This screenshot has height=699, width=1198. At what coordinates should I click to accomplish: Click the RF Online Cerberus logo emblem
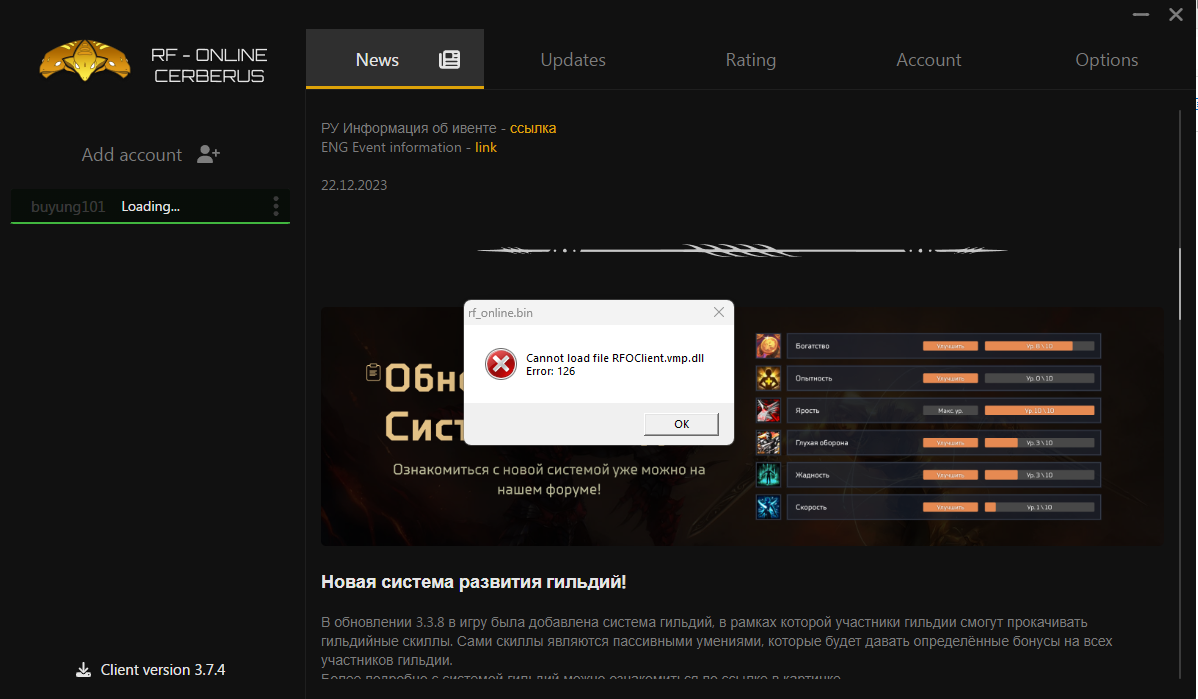pos(85,60)
